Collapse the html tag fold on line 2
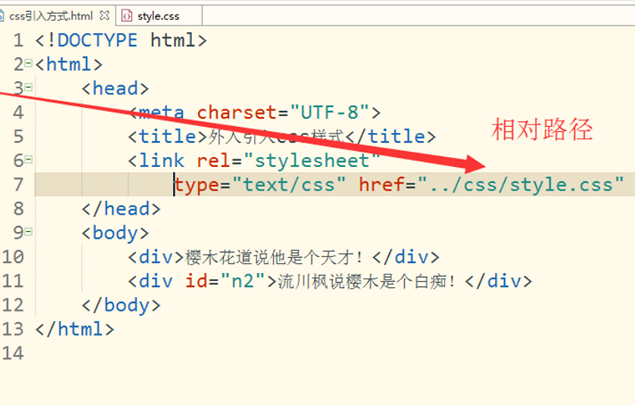 28,63
